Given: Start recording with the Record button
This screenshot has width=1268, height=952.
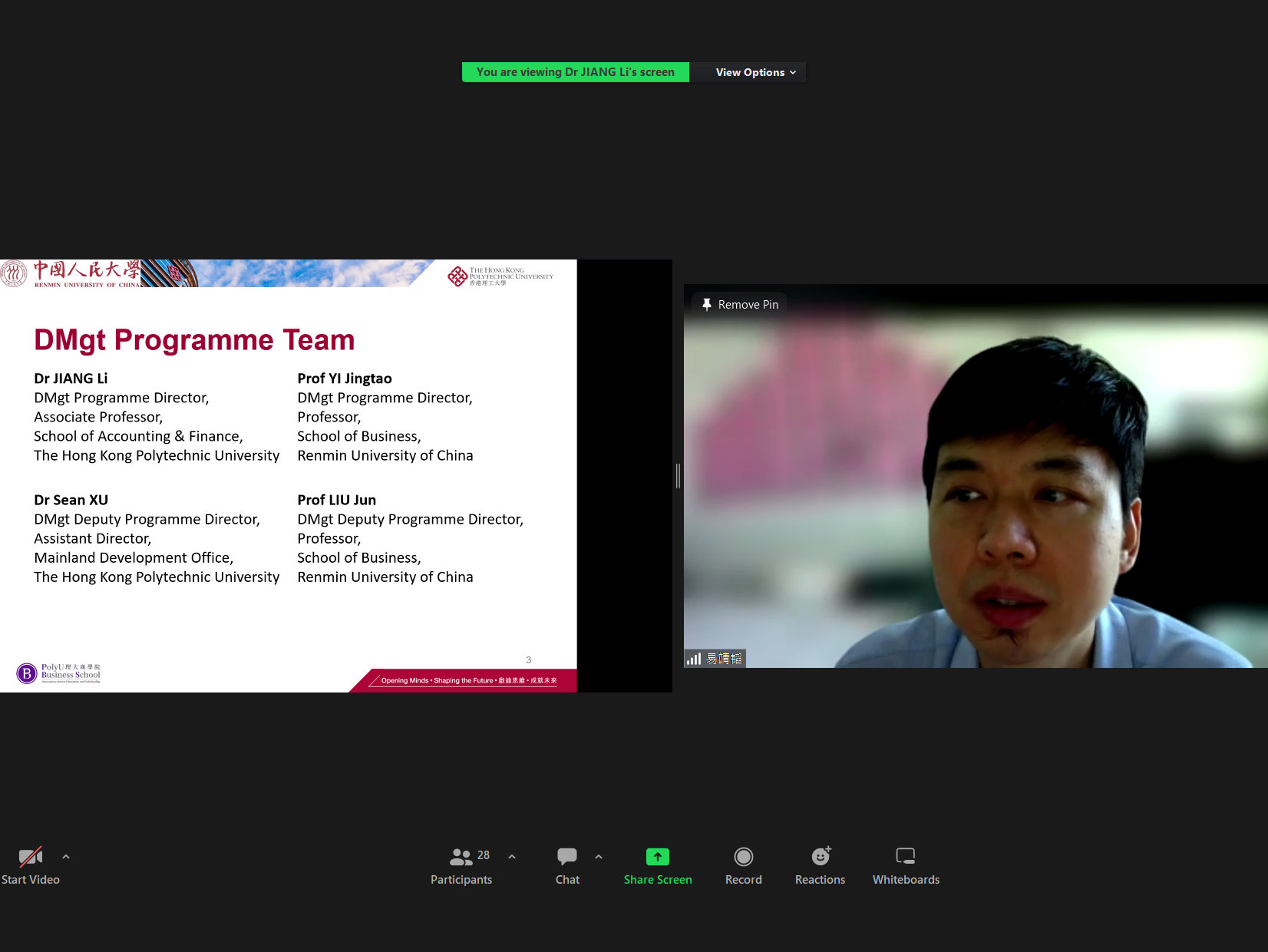Looking at the screenshot, I should pyautogui.click(x=743, y=864).
